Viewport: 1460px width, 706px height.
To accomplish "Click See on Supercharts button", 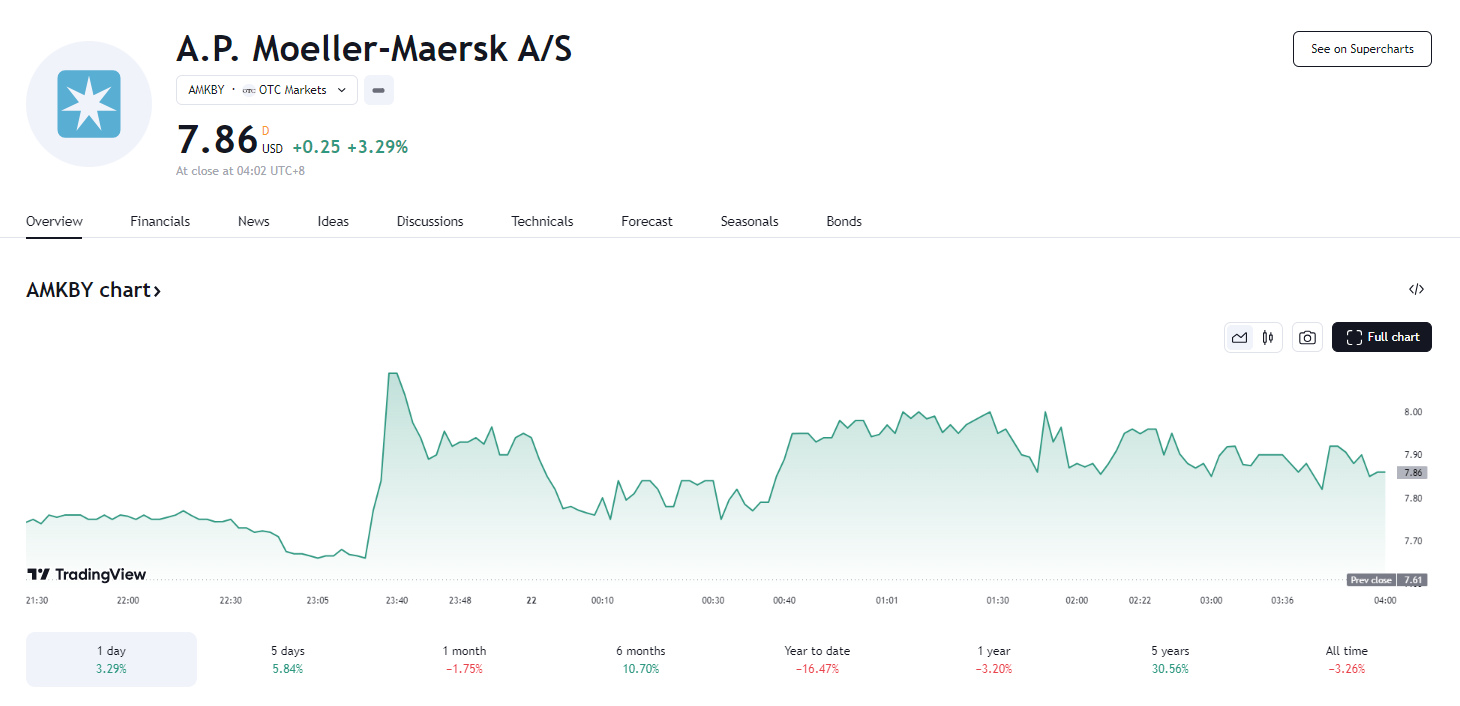I will pos(1362,49).
